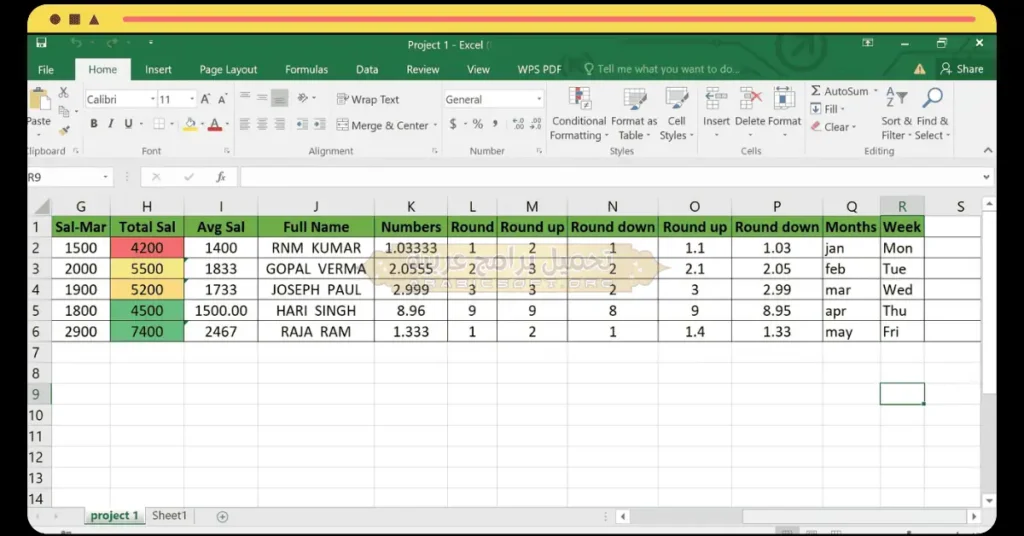Toggle Bold formatting

click(94, 123)
